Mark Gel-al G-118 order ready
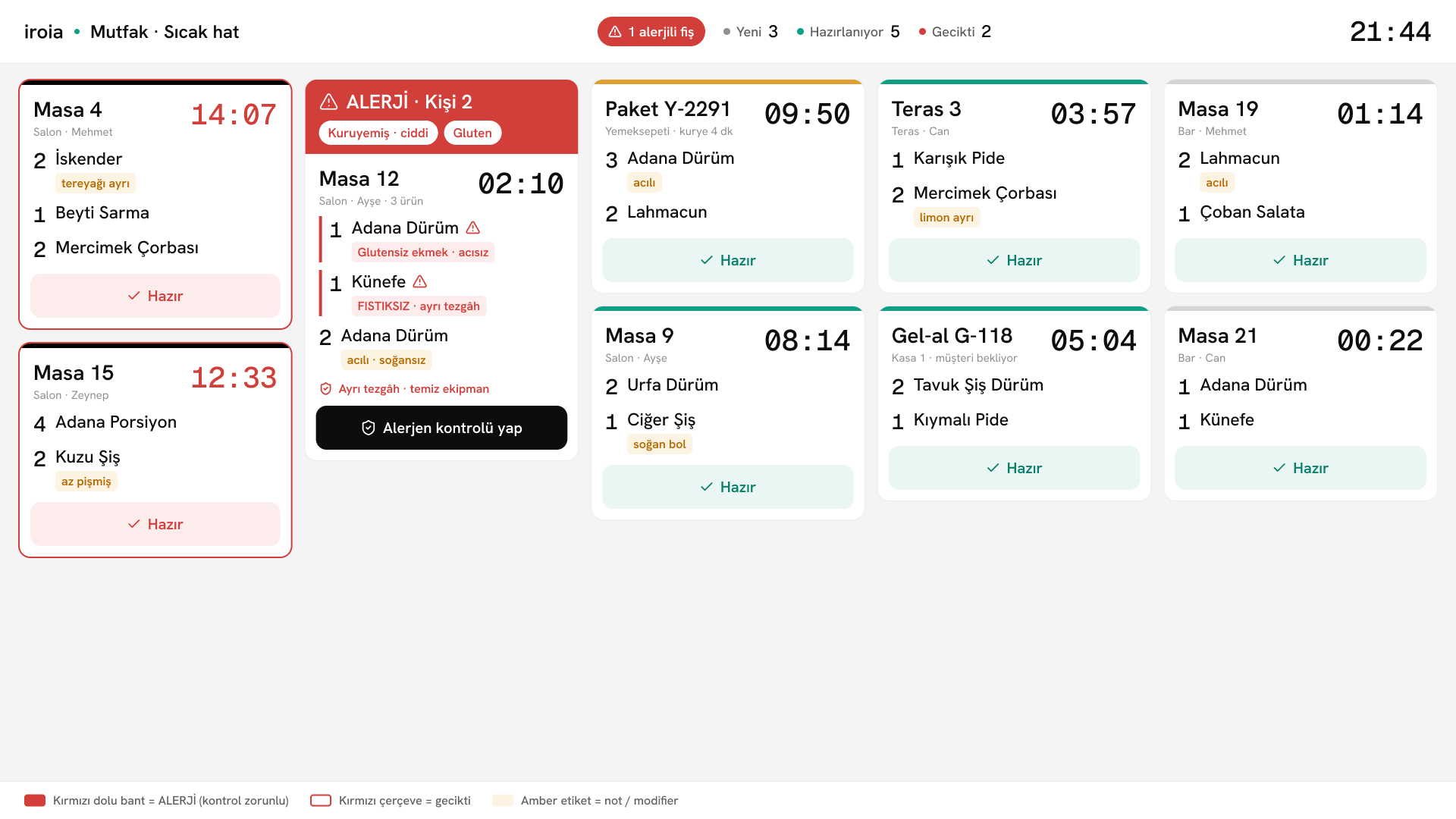 tap(1014, 468)
